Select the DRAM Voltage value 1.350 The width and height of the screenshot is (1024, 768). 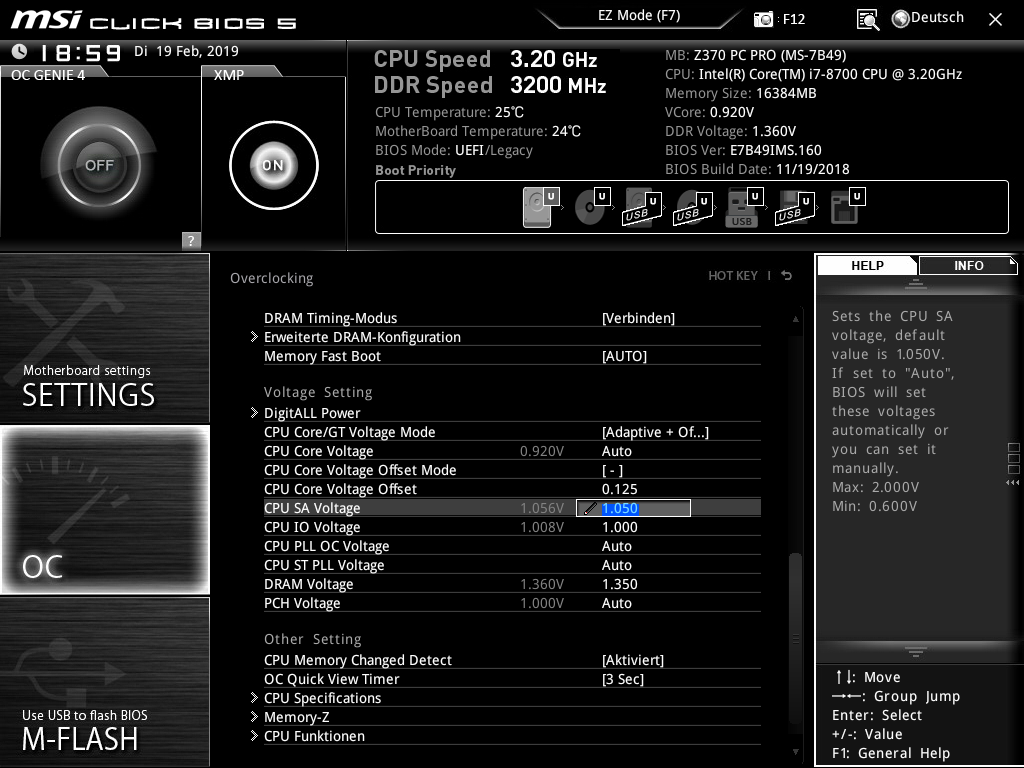click(x=619, y=584)
